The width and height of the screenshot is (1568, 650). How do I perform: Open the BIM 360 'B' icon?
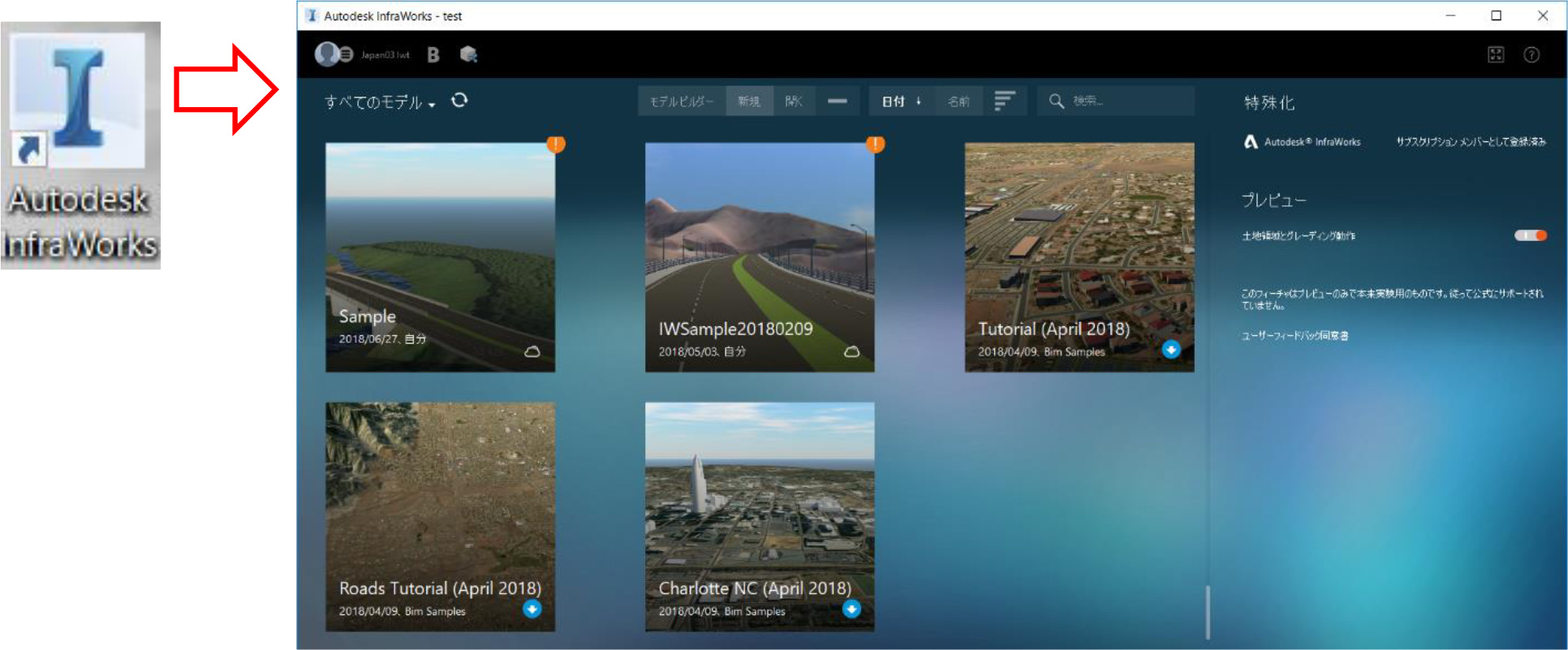tap(433, 54)
